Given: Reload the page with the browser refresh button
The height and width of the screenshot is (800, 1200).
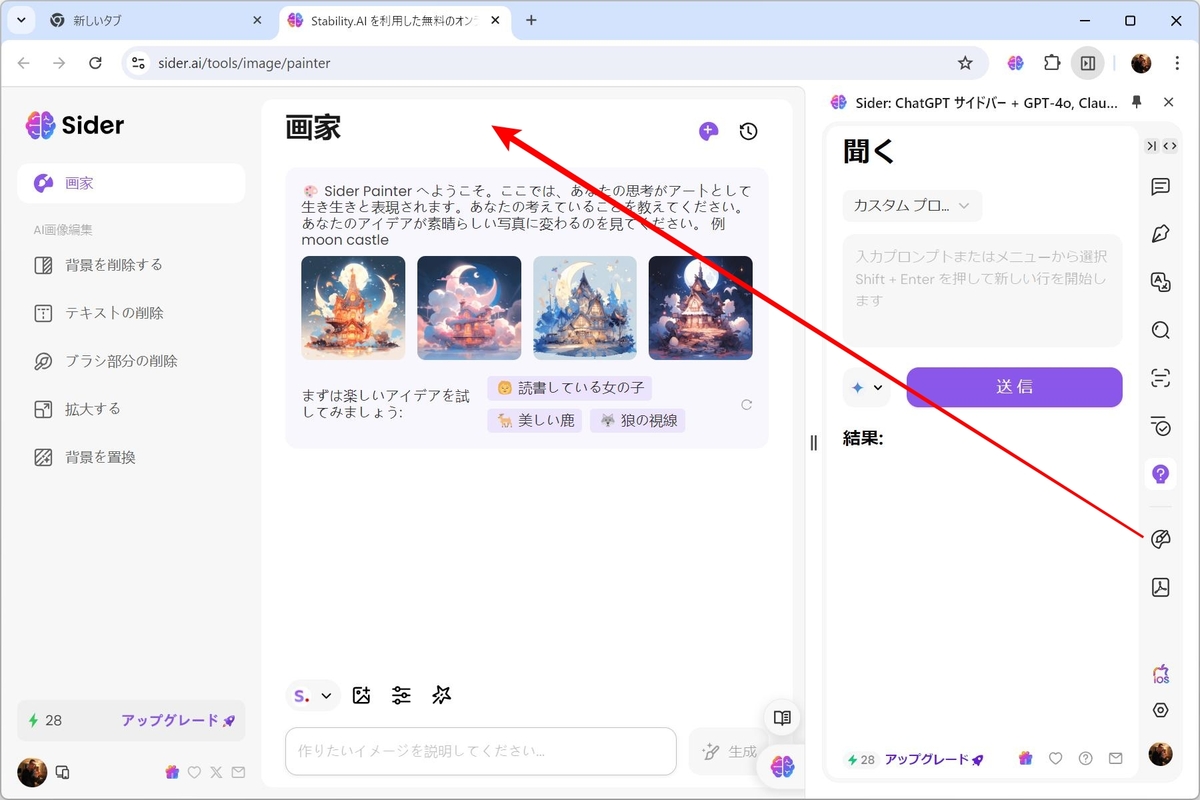Looking at the screenshot, I should click(95, 63).
